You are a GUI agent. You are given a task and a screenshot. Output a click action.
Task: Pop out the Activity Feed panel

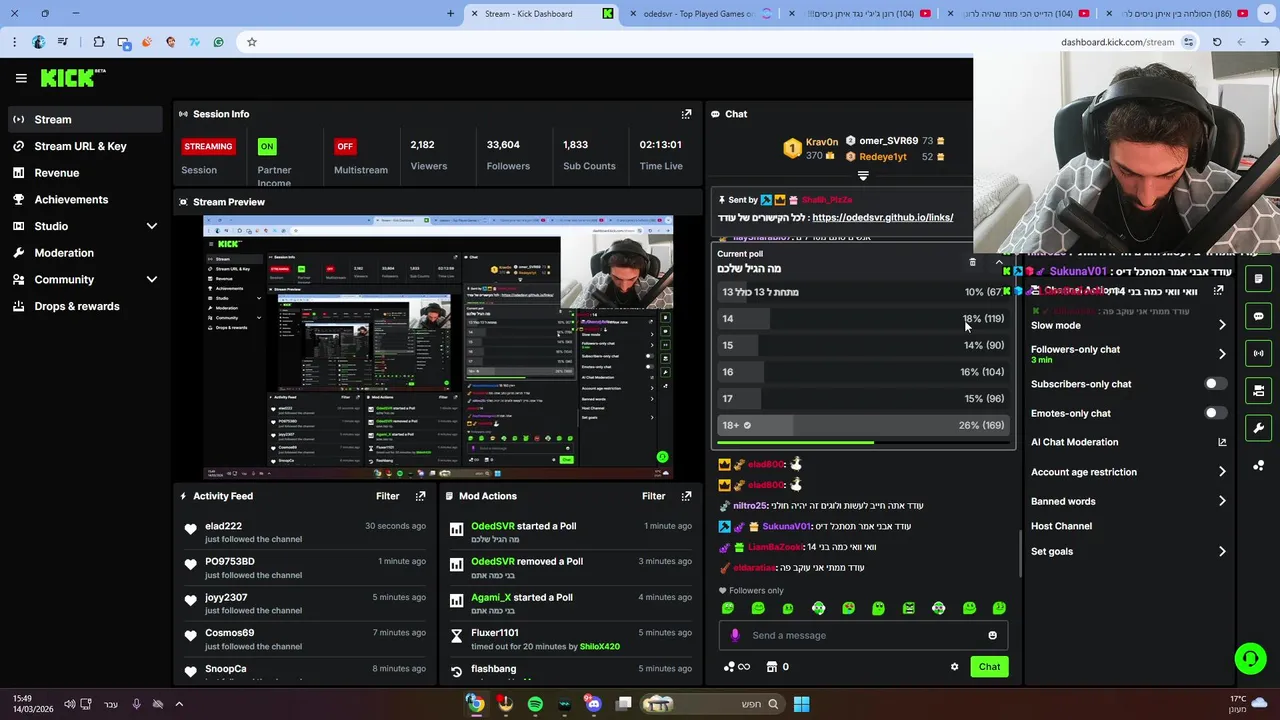pos(420,496)
